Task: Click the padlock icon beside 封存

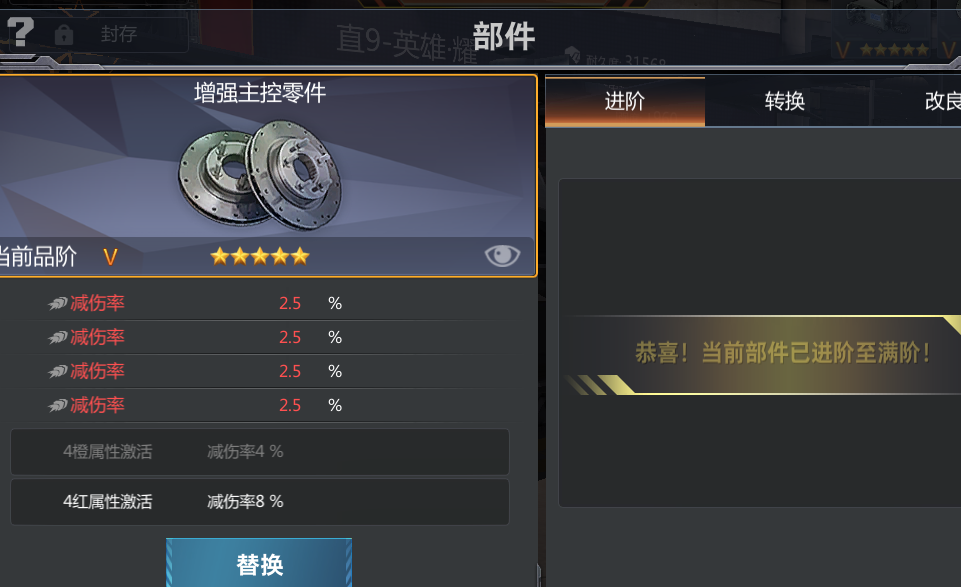Action: (64, 35)
